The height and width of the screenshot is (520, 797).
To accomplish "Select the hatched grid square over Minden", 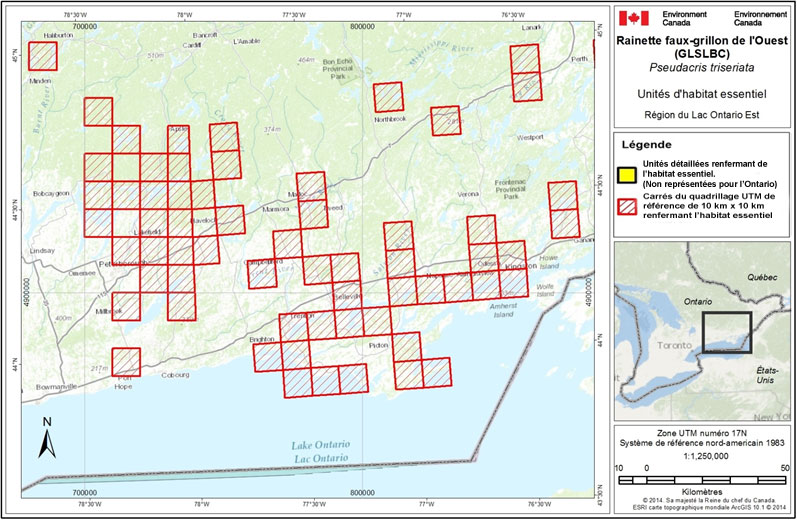I will point(43,56).
